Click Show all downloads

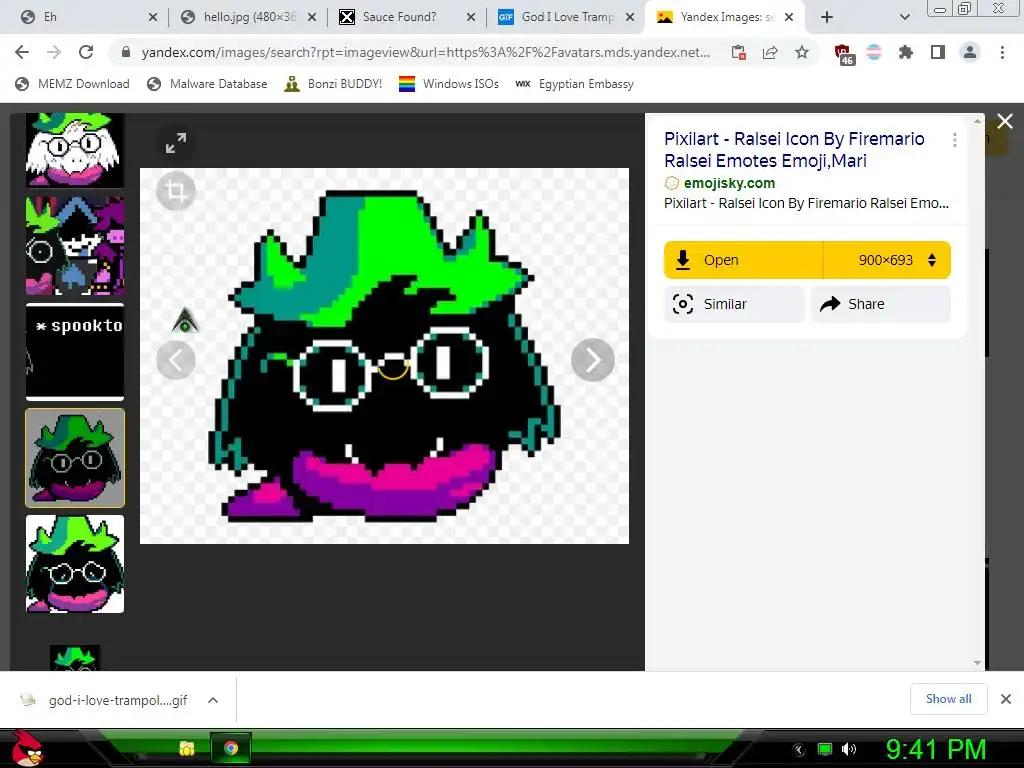click(x=948, y=699)
